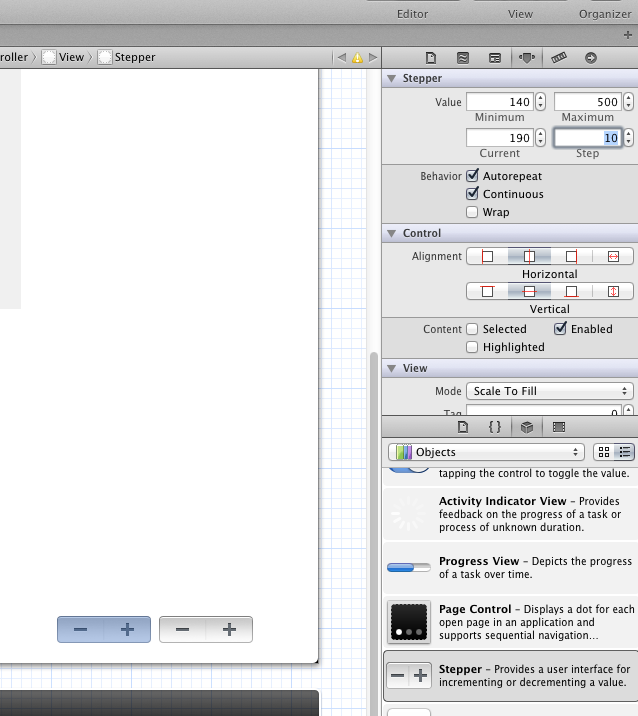This screenshot has width=638, height=716.
Task: Add a new tab with plus button
Action: tap(628, 35)
